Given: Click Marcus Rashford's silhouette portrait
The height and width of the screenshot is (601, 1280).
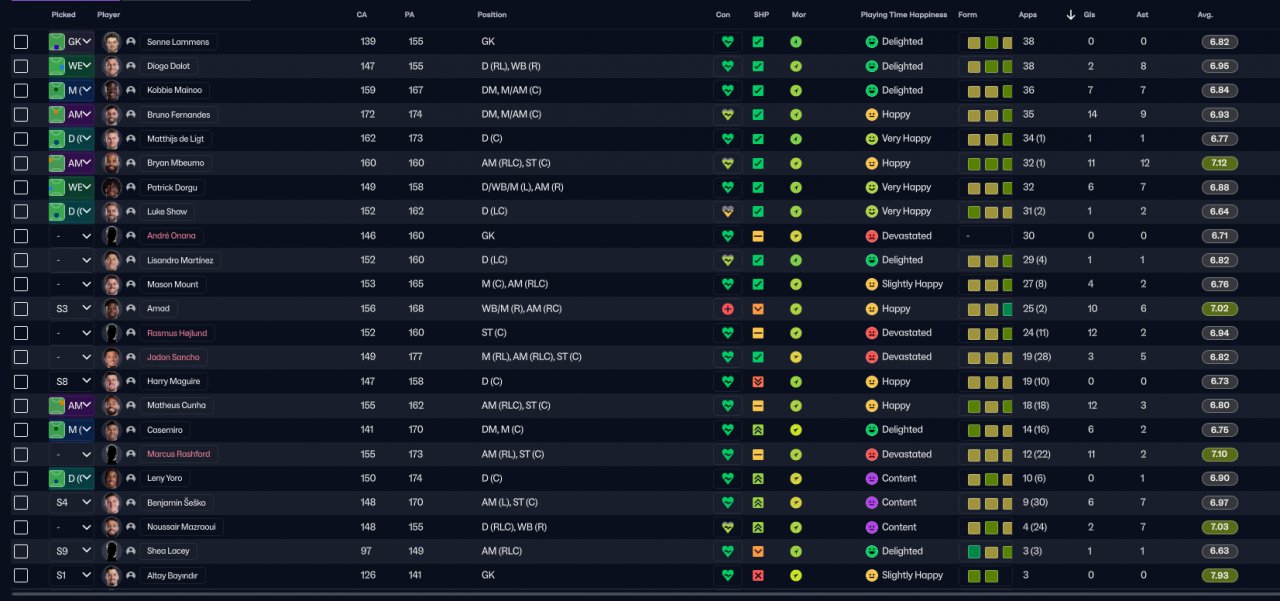Looking at the screenshot, I should coord(112,454).
